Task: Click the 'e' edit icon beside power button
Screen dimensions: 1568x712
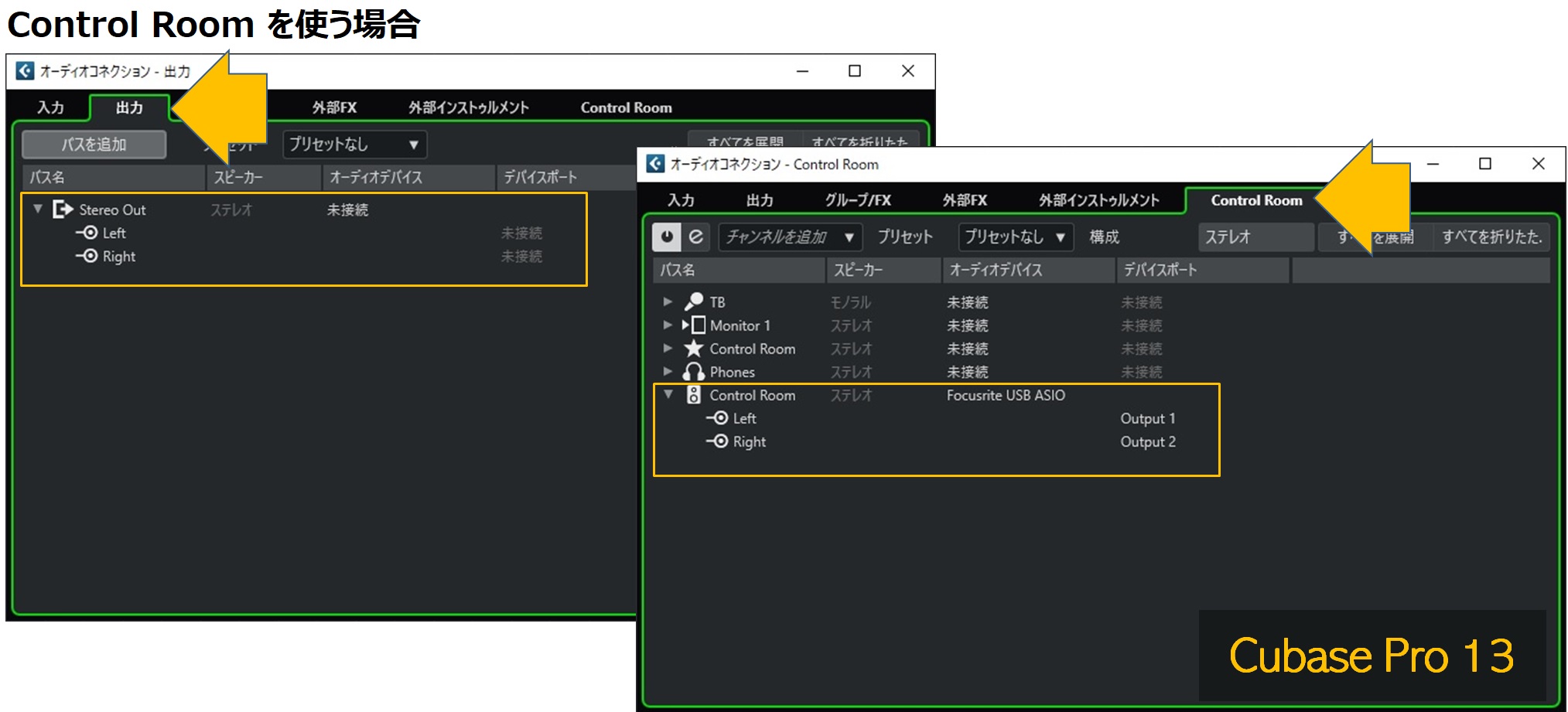Action: click(x=696, y=237)
